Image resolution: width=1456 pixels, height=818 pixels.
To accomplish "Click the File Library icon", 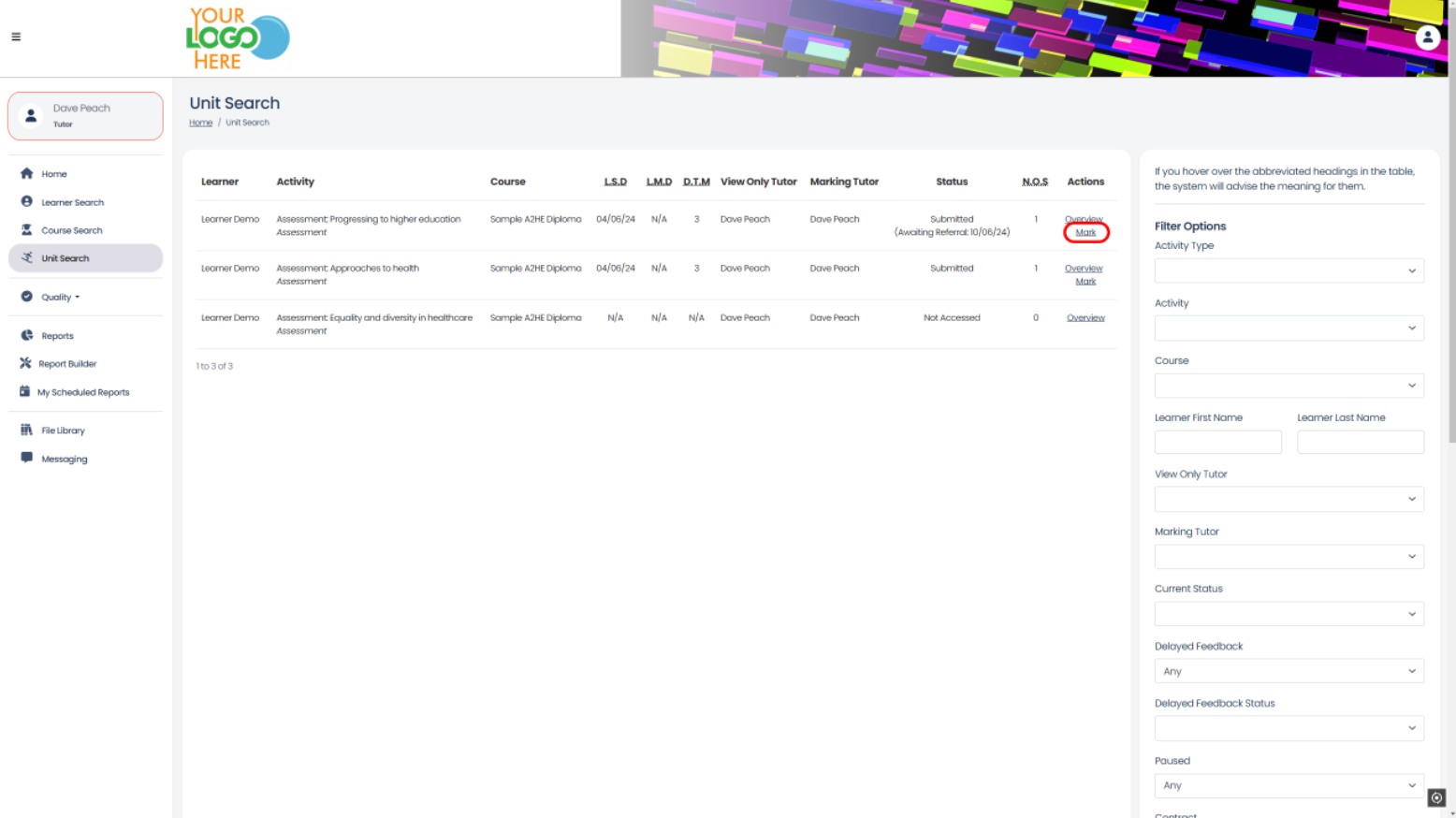I will (x=26, y=430).
